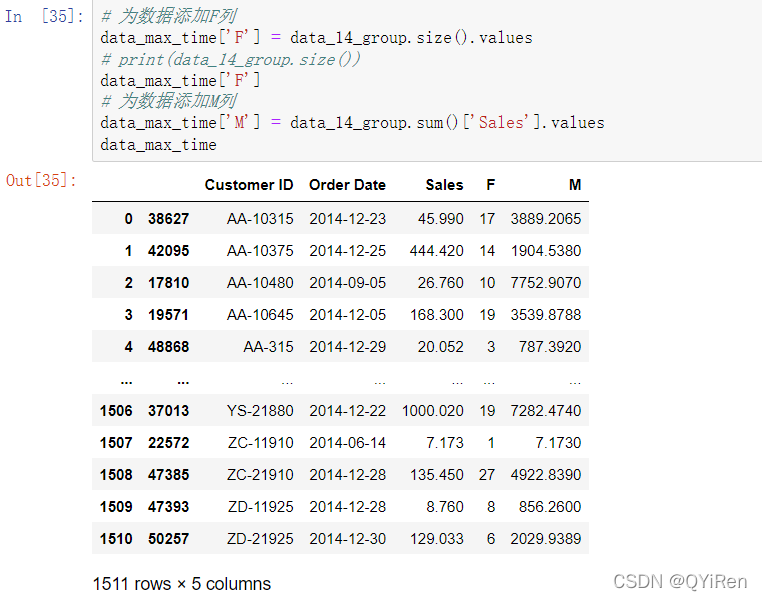Click the Order Date column header
The width and height of the screenshot is (762, 601).
coord(347,185)
